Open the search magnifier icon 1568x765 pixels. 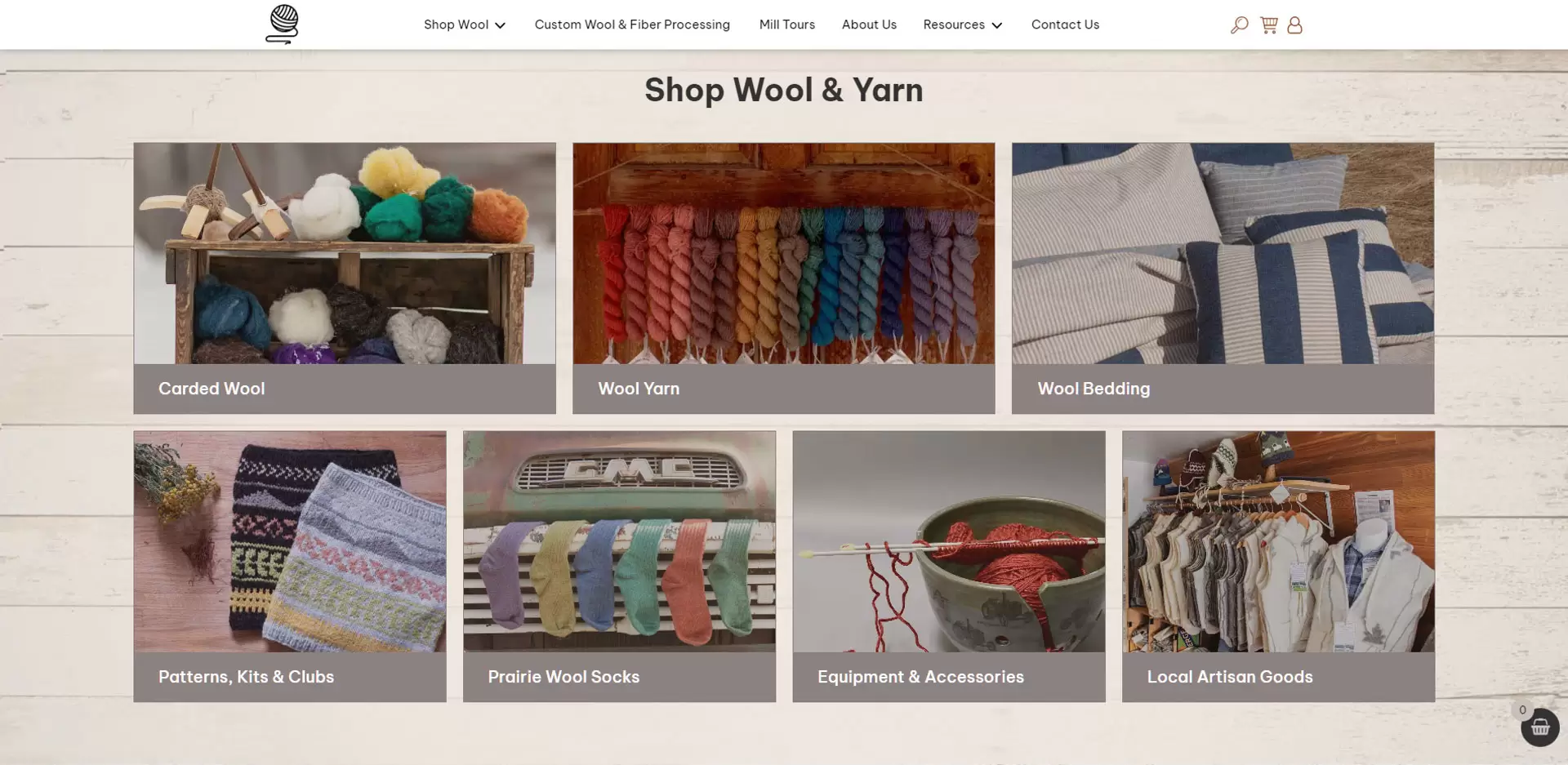1239,25
